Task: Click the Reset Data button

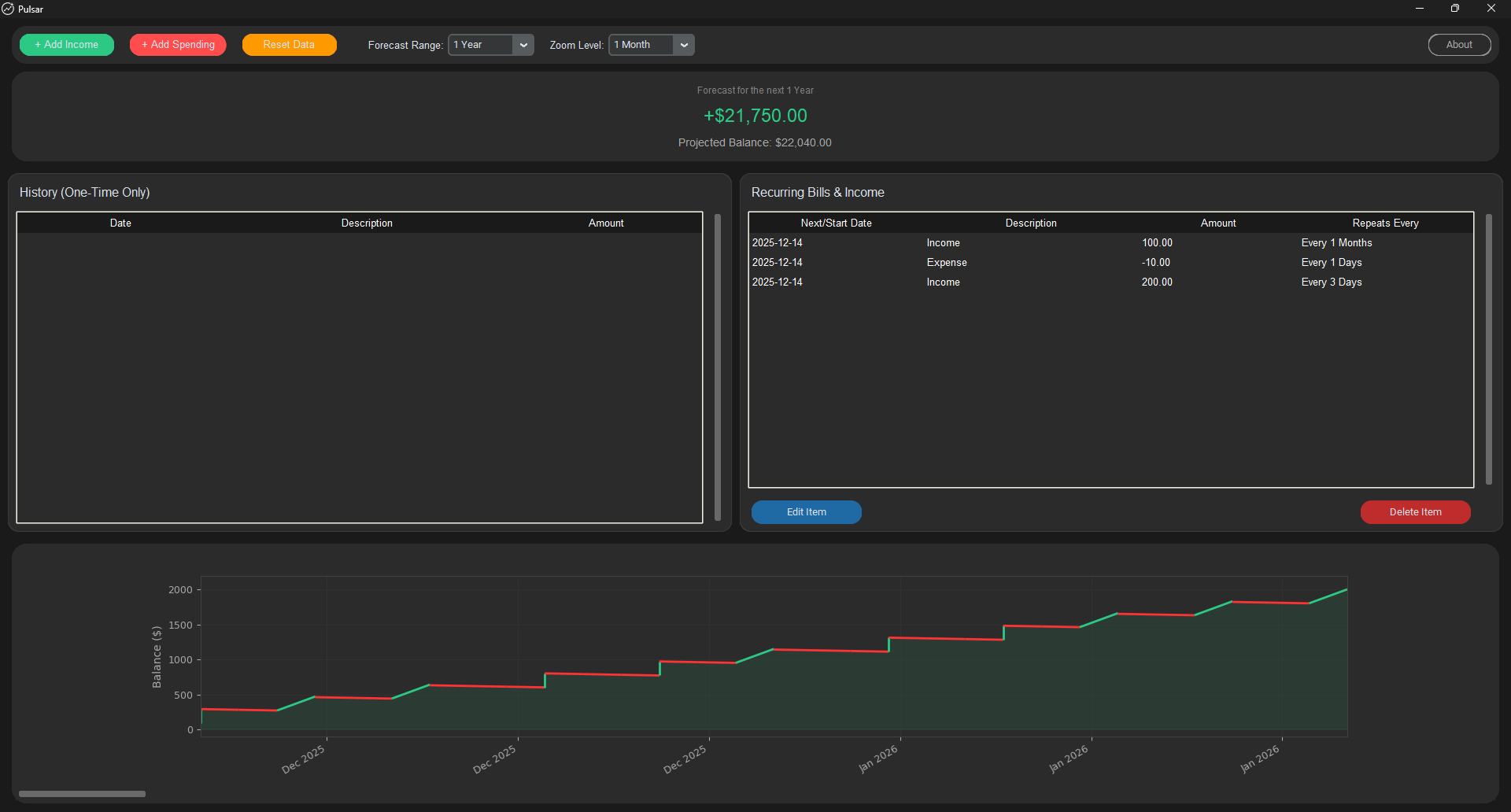Action: [x=289, y=45]
